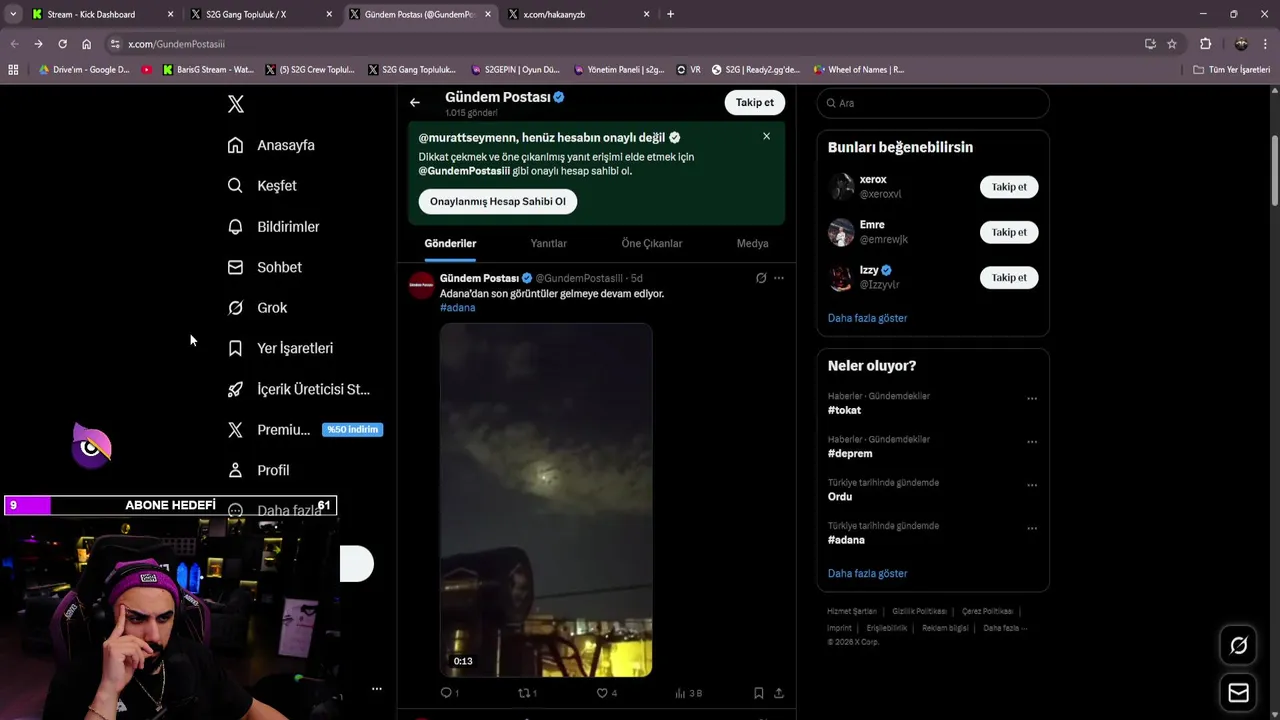The width and height of the screenshot is (1280, 720).
Task: Click the X logo in the sidebar
Action: tap(236, 104)
